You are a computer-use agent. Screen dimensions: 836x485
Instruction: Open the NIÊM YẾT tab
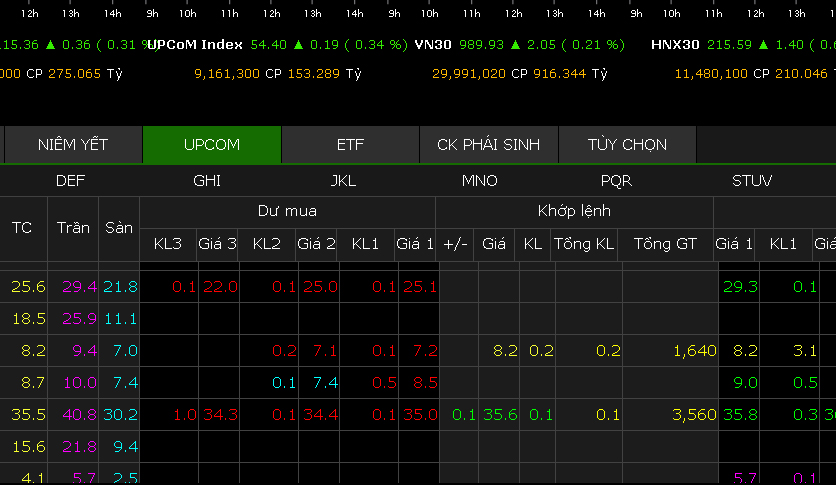pyautogui.click(x=73, y=145)
